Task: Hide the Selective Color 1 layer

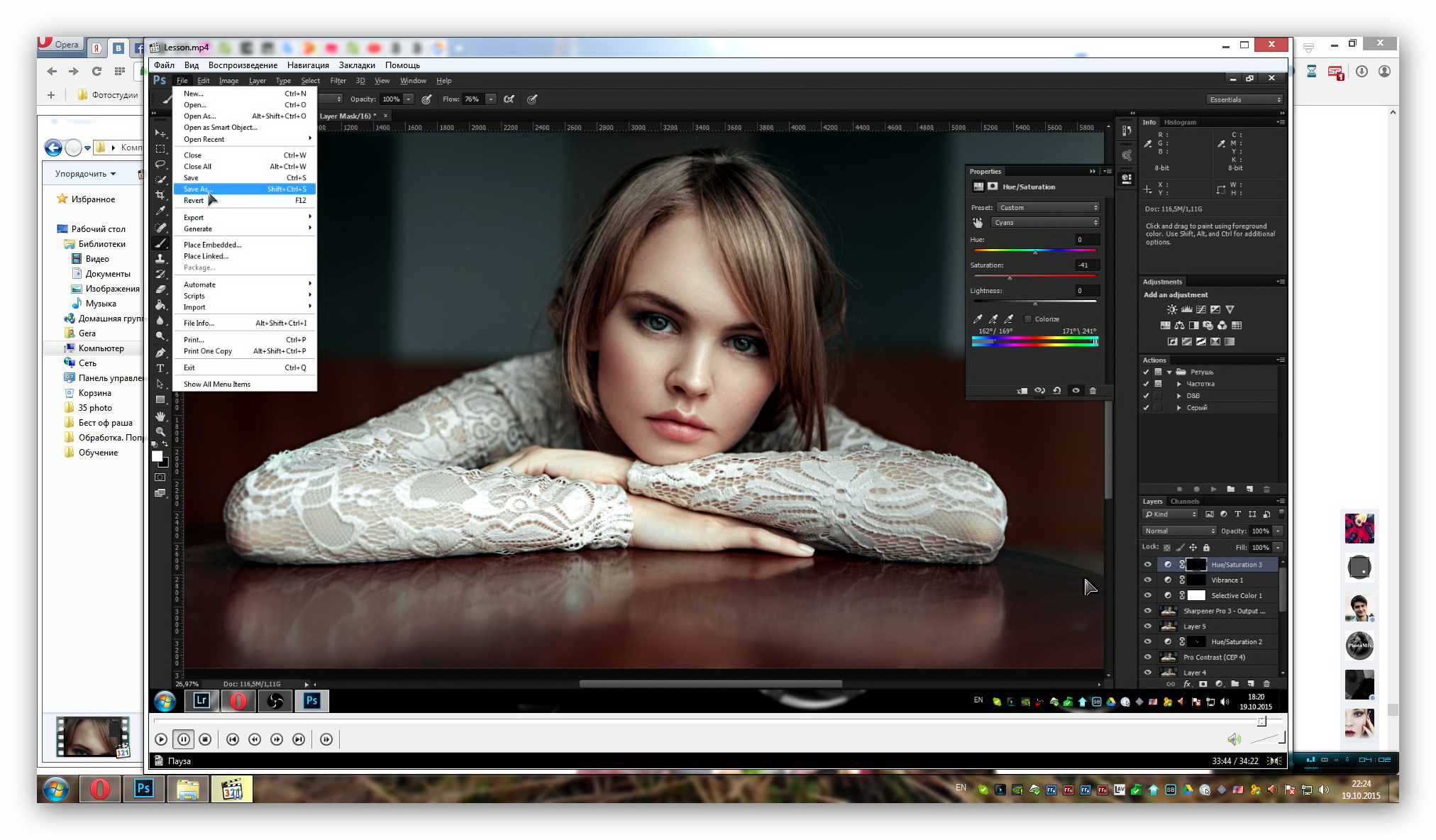Action: point(1147,596)
